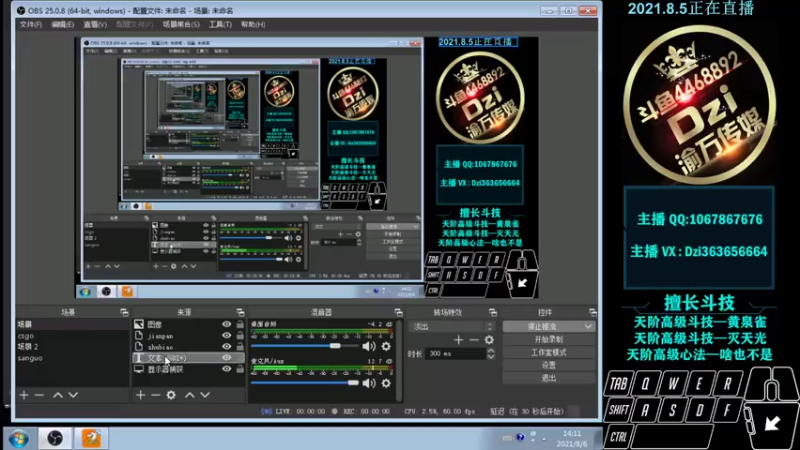This screenshot has width=800, height=450.
Task: Mute the mic/aux speaker icon
Action: coord(369,383)
